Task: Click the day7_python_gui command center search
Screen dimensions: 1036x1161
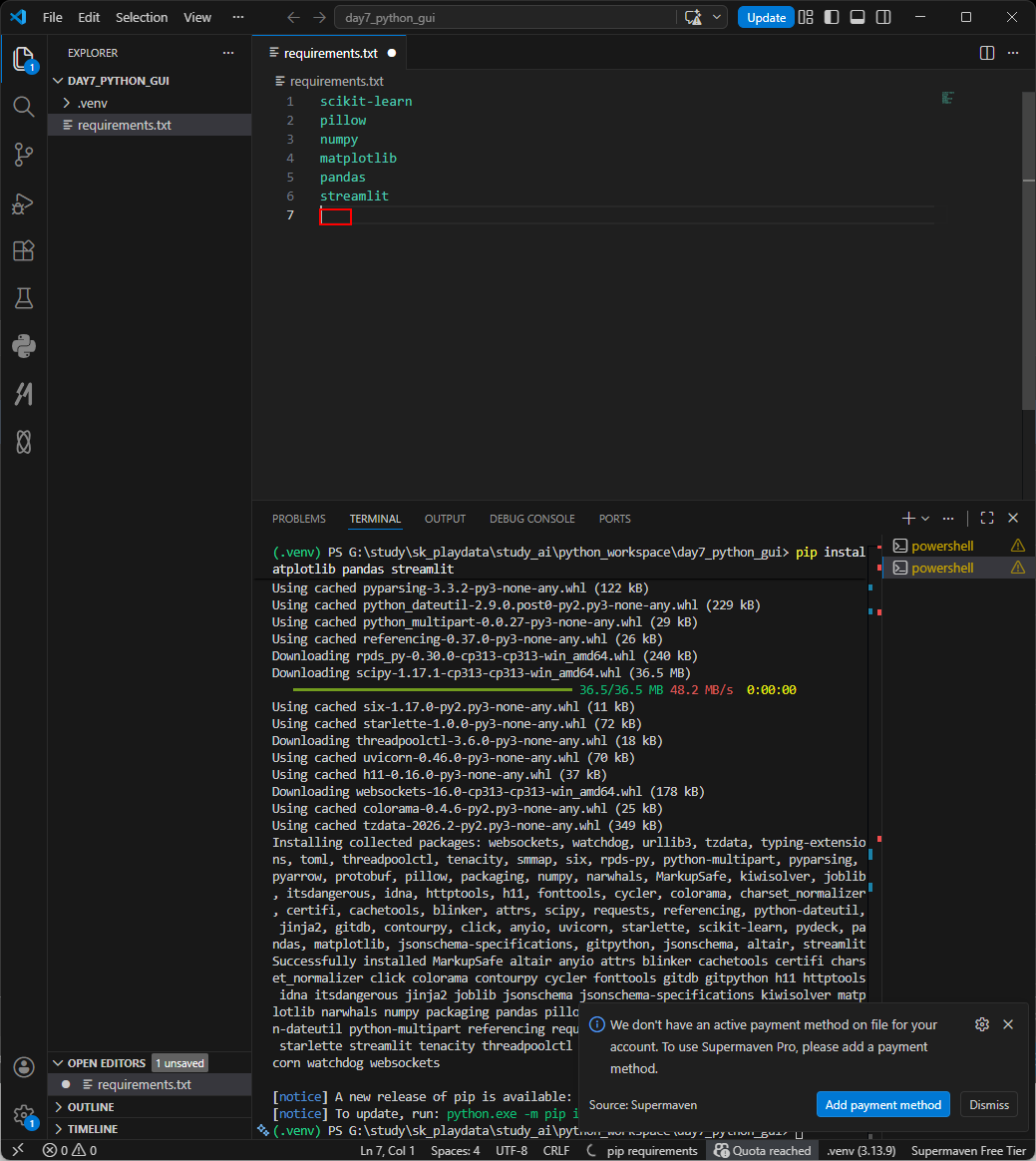Action: click(506, 17)
